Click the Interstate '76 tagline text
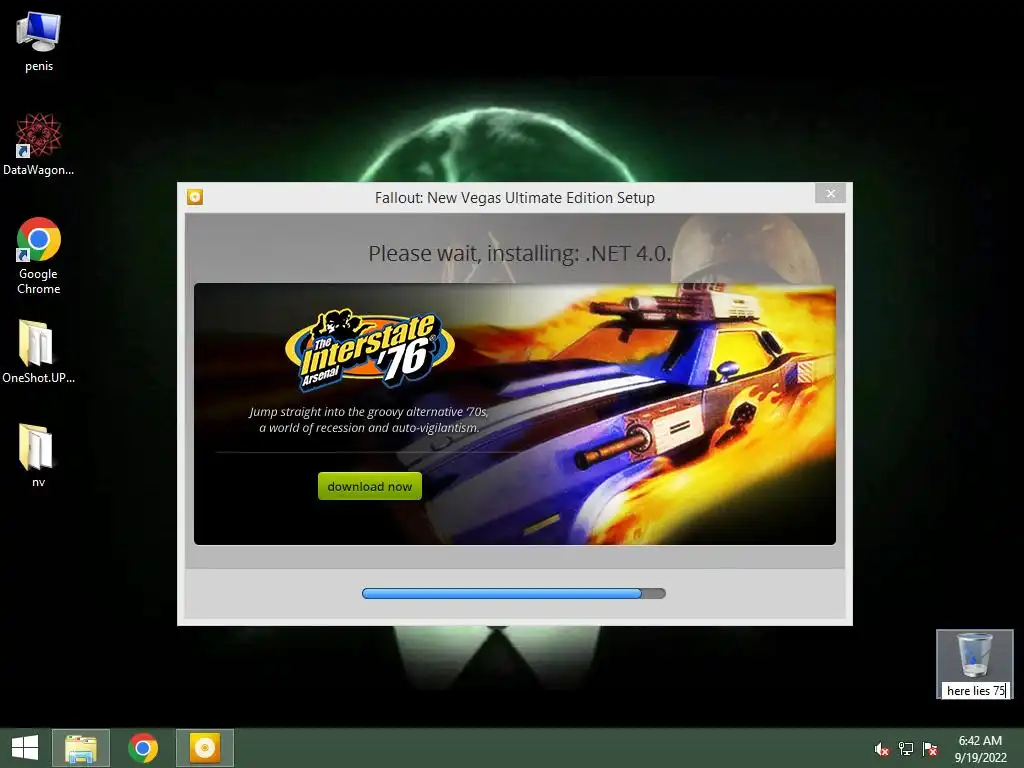 tap(369, 420)
